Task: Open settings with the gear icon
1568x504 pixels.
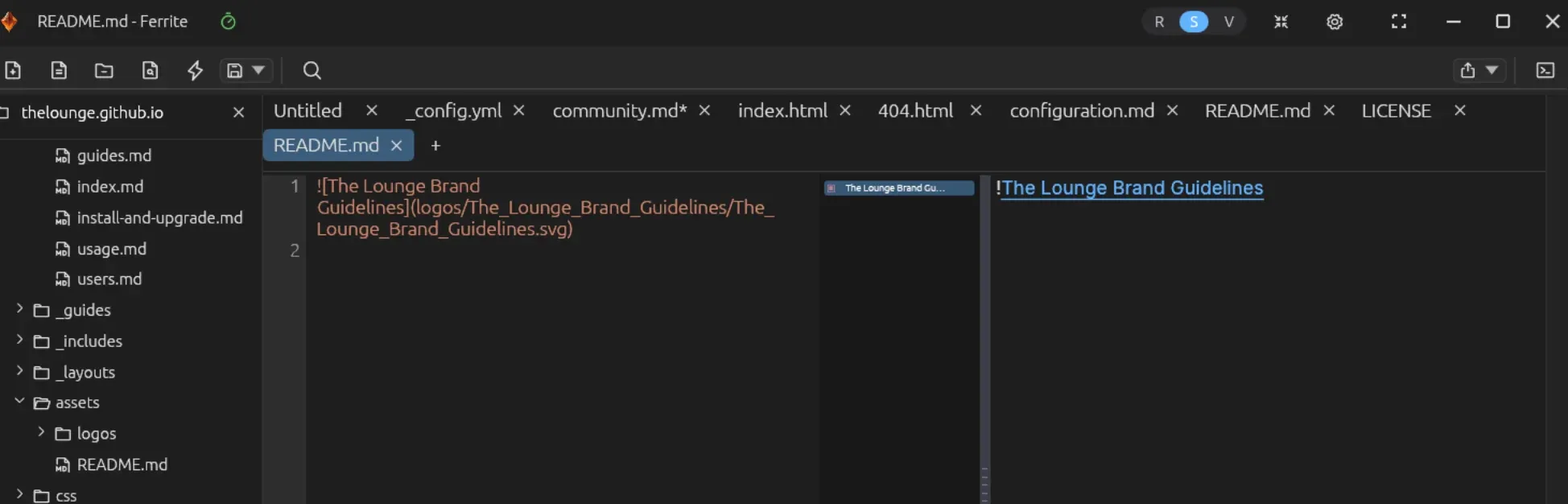Action: (x=1335, y=22)
